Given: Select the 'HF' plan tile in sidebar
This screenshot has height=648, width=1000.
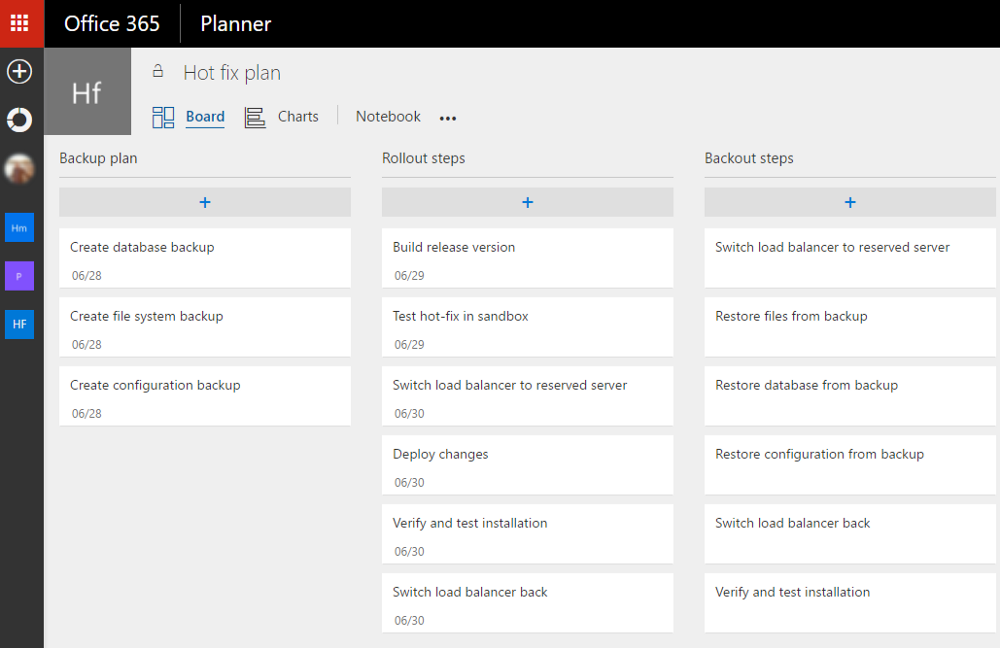Looking at the screenshot, I should pos(20,324).
